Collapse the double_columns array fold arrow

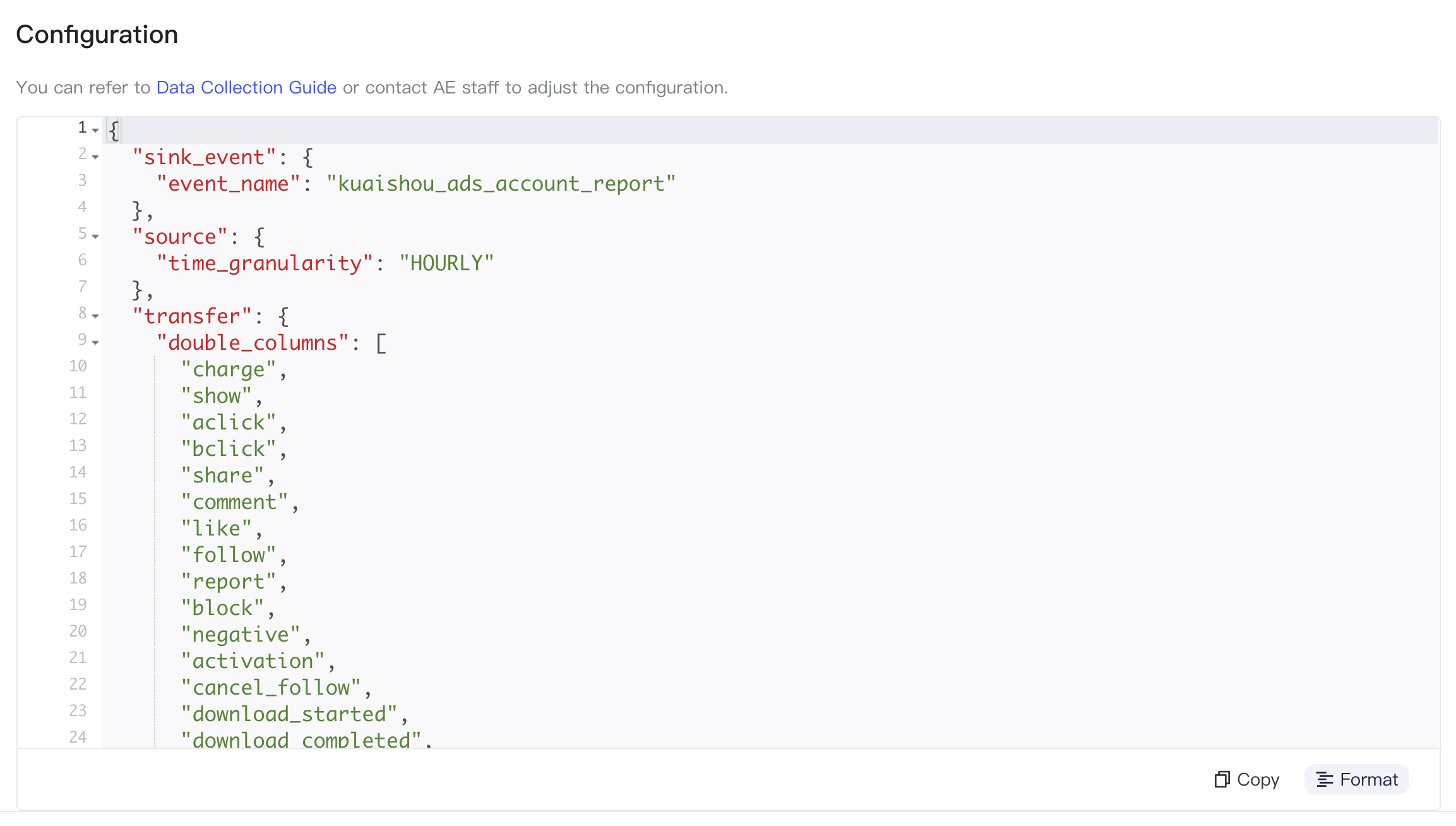click(95, 342)
